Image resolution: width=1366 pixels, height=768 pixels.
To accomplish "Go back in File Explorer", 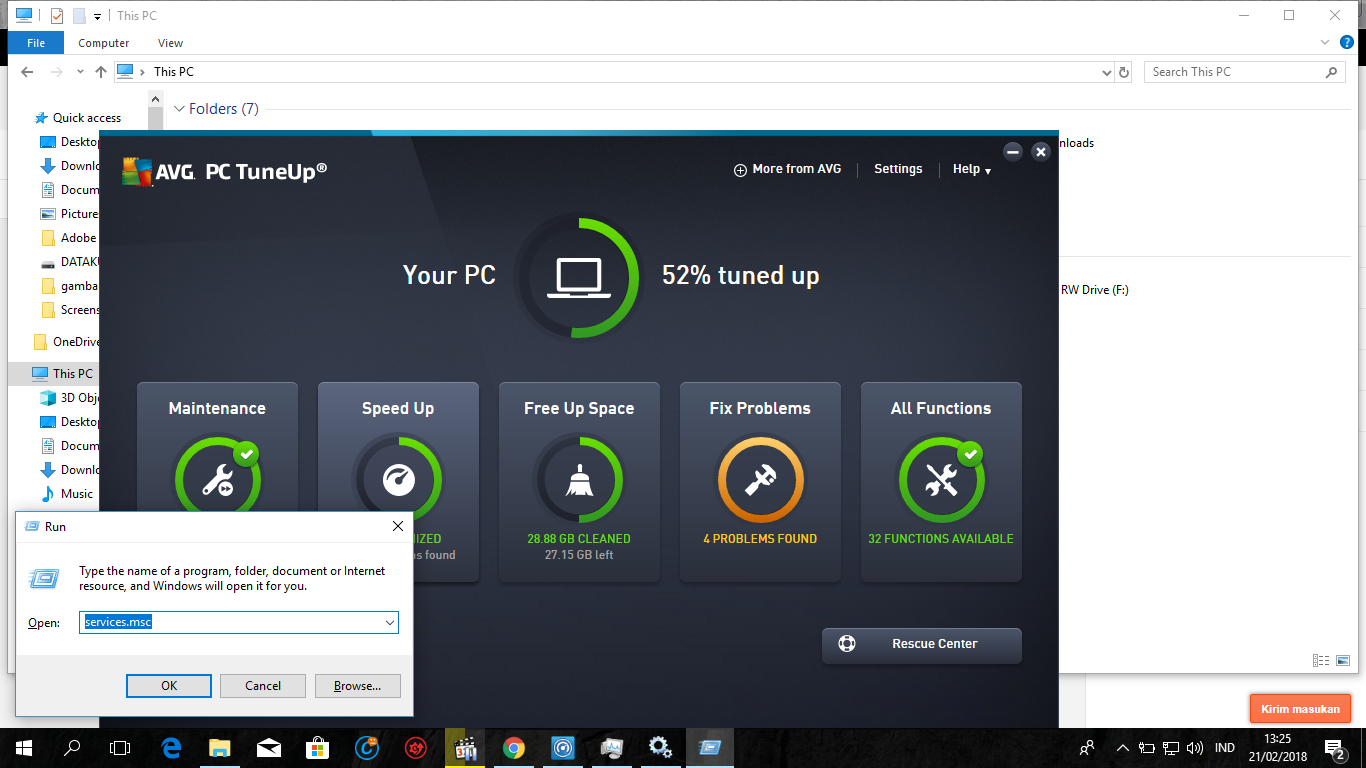I will pyautogui.click(x=29, y=72).
